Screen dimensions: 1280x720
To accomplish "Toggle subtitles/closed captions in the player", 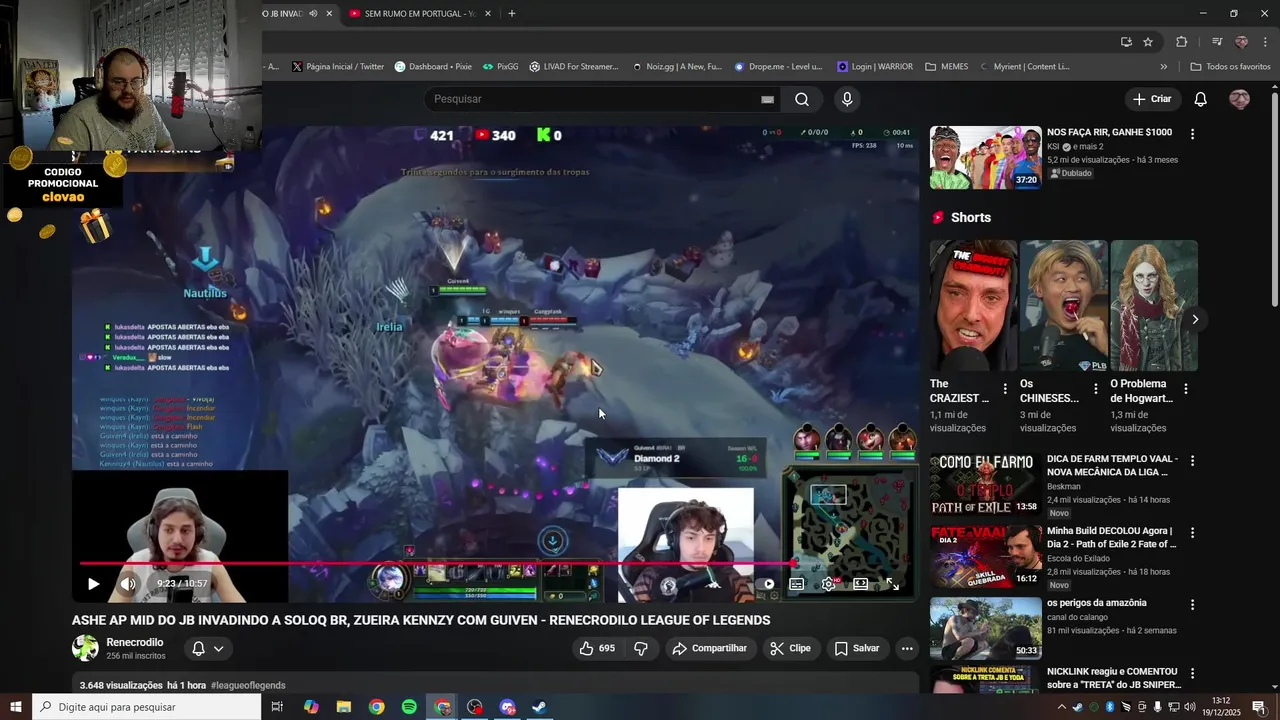I will pyautogui.click(x=797, y=584).
